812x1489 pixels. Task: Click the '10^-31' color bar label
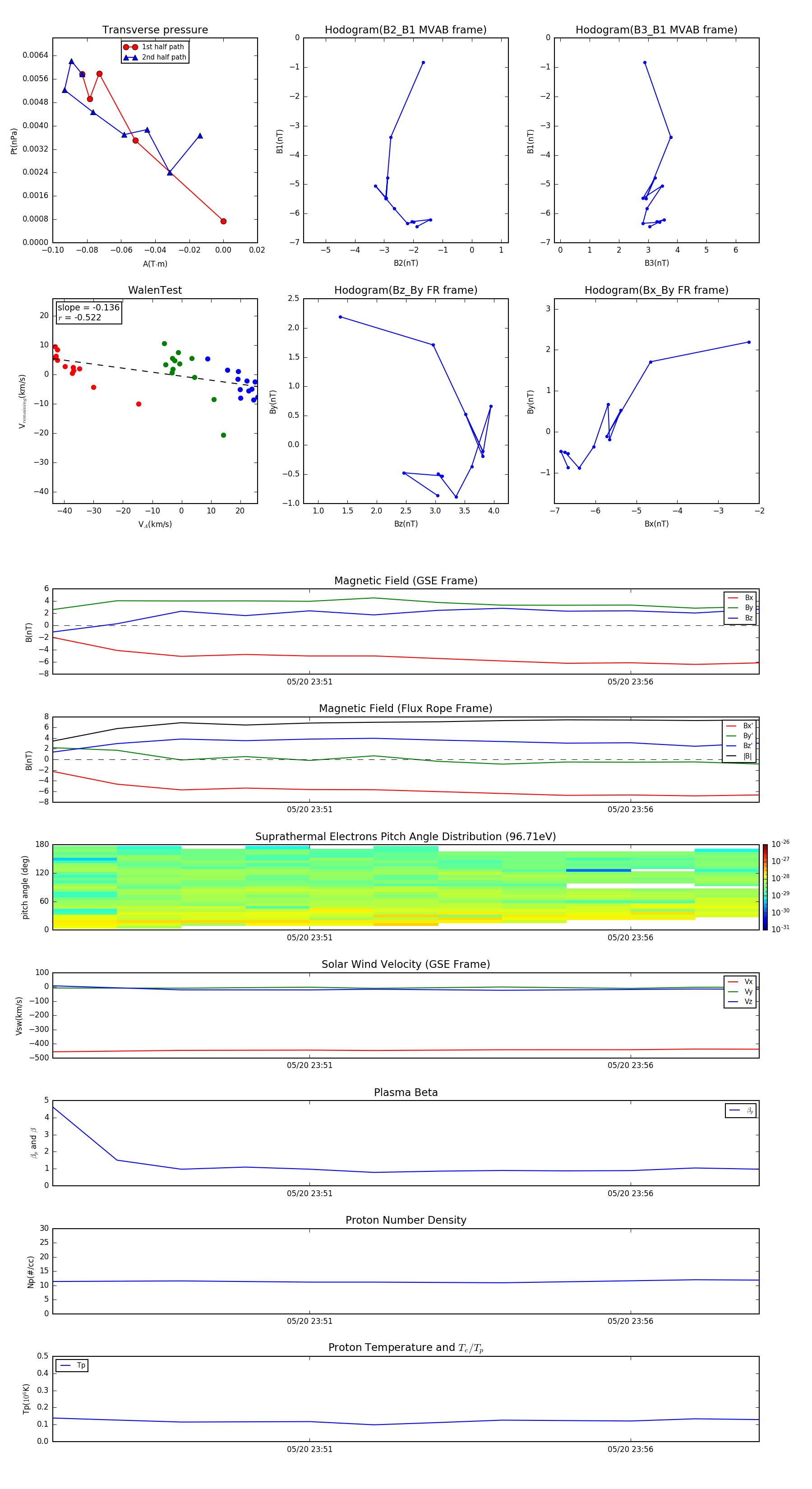tap(780, 929)
